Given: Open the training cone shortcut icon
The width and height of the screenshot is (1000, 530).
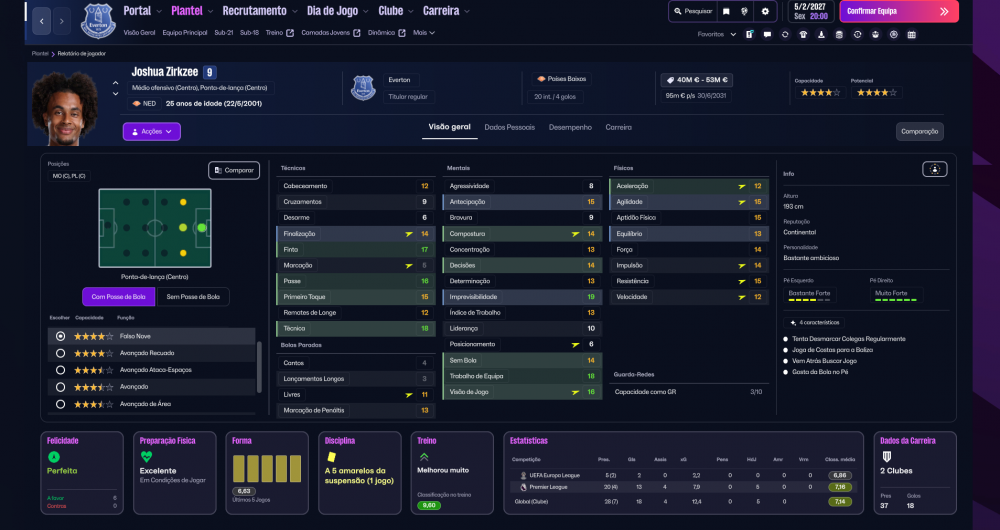Looking at the screenshot, I should point(821,34).
